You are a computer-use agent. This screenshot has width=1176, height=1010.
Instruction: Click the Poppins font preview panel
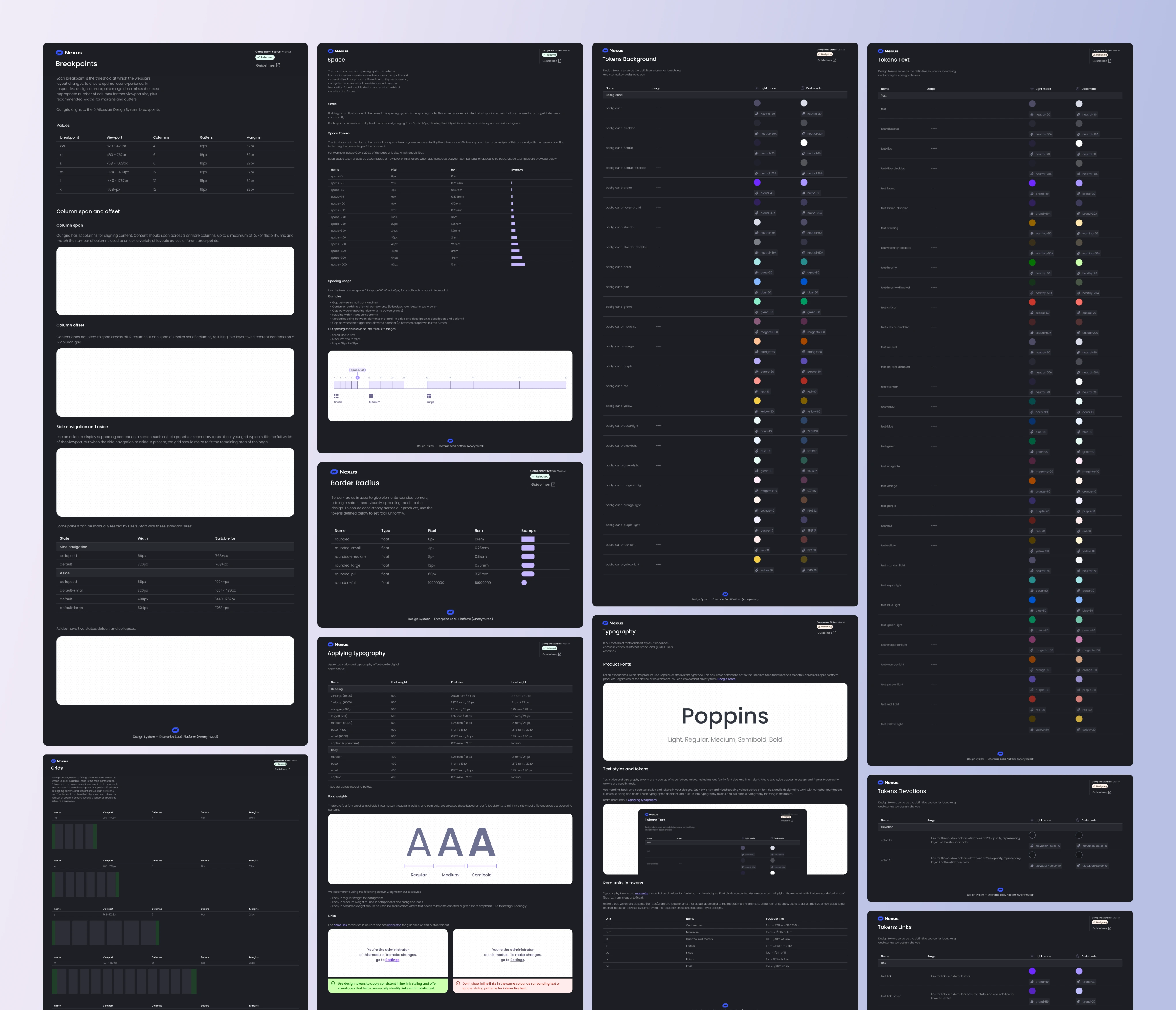(x=725, y=722)
